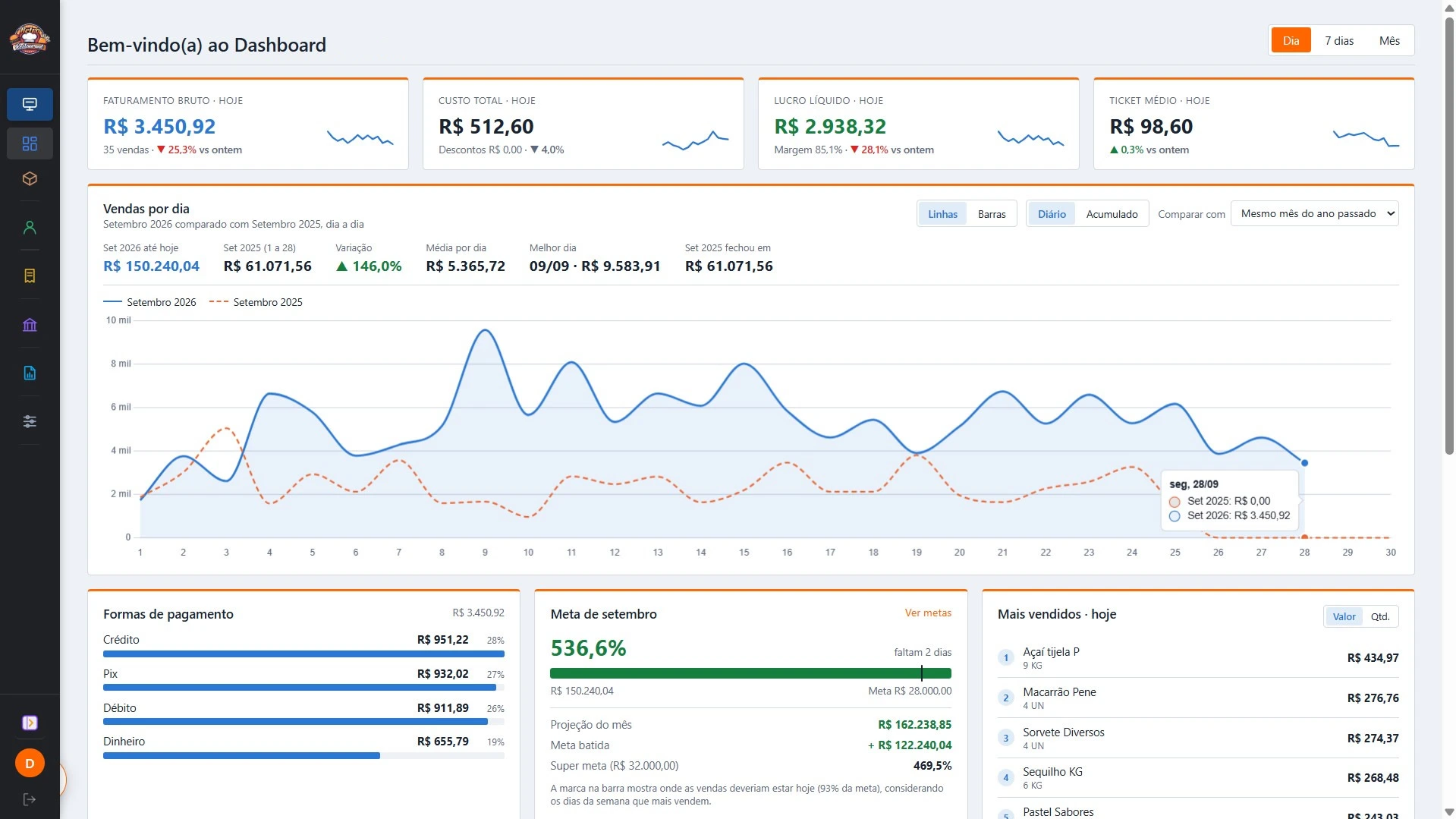This screenshot has width=1456, height=819.
Task: Click the Sequilho KG item
Action: [x=1198, y=778]
